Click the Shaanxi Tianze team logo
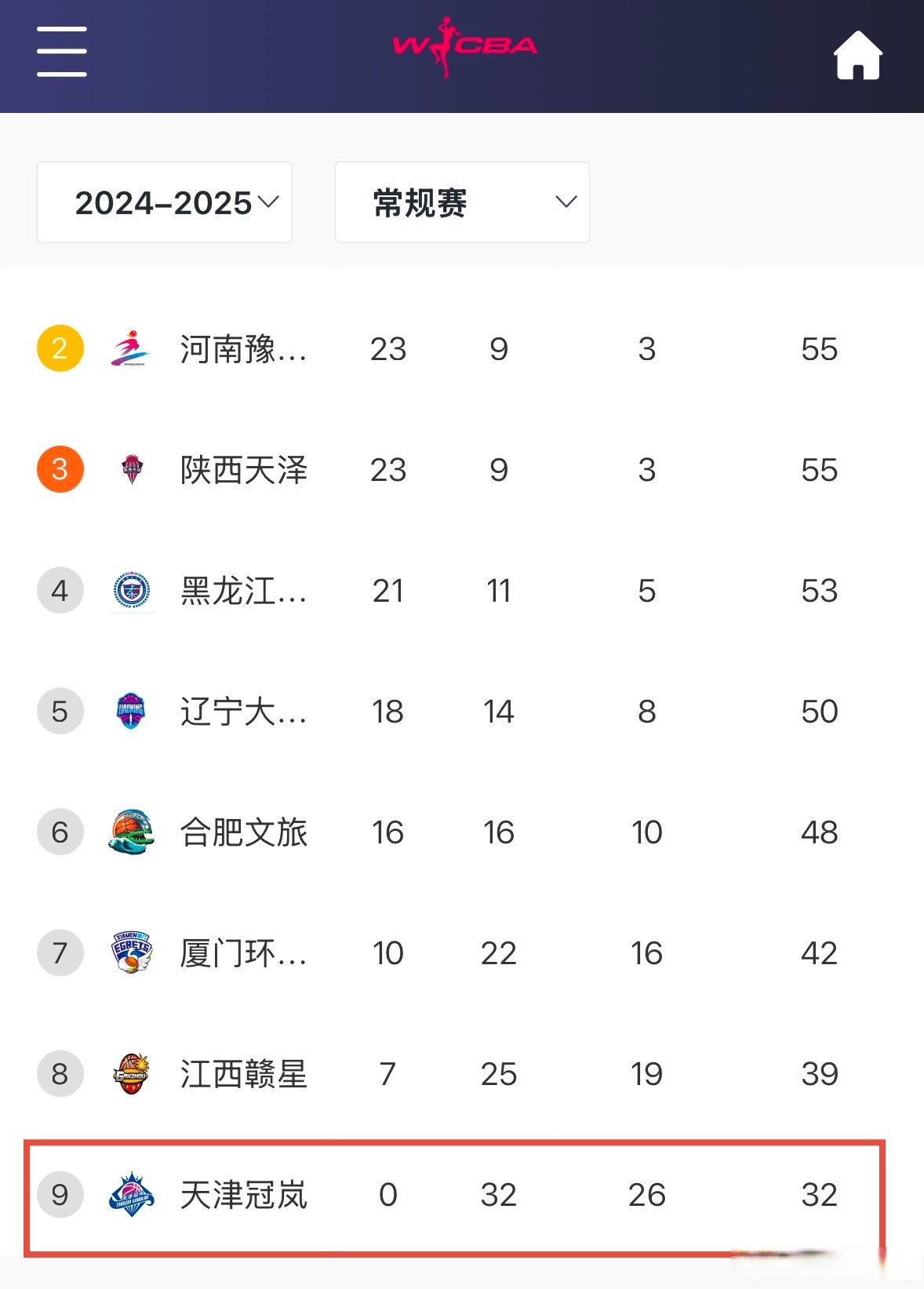924x1289 pixels. pos(132,470)
